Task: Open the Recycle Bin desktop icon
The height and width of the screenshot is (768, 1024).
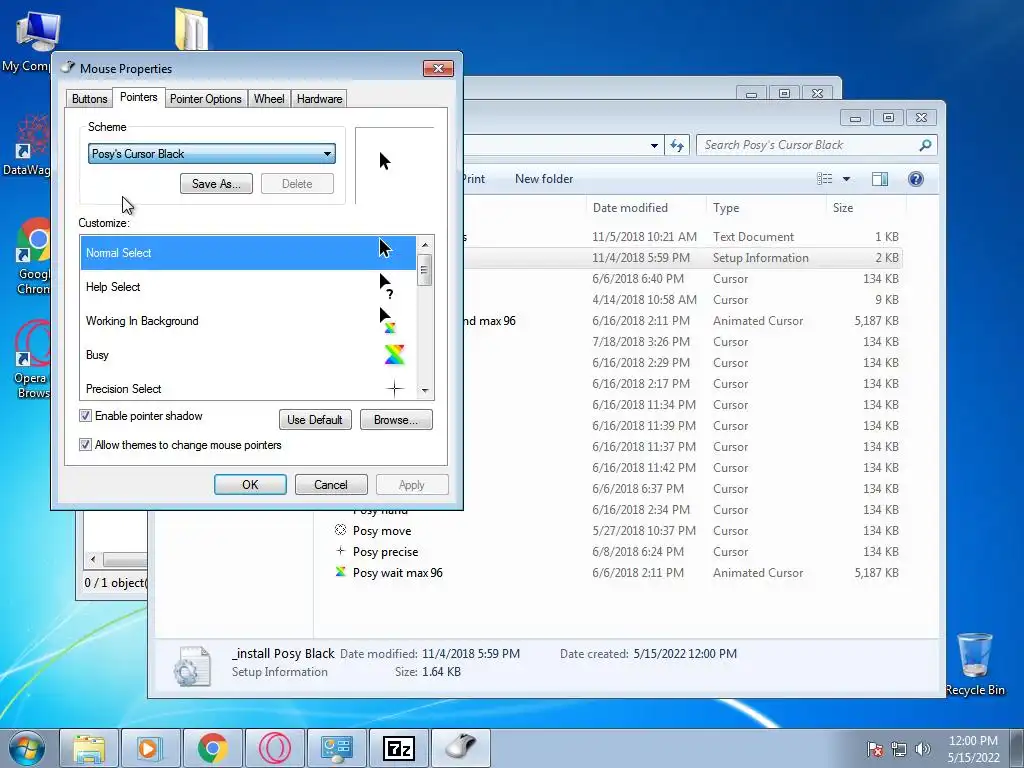Action: point(975,664)
